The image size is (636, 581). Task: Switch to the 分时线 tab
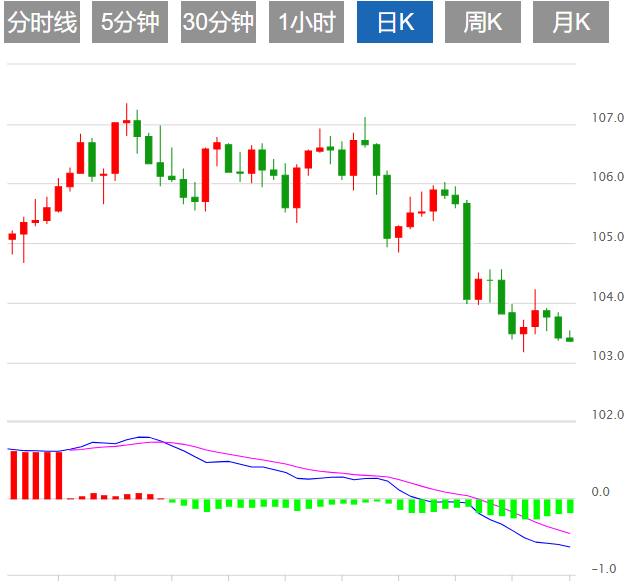click(x=41, y=22)
